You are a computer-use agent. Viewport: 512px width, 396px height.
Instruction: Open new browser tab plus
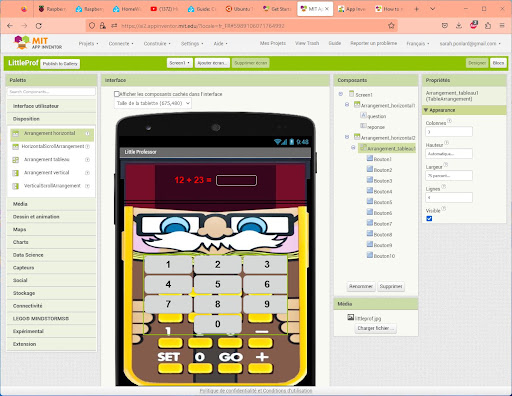coord(416,9)
